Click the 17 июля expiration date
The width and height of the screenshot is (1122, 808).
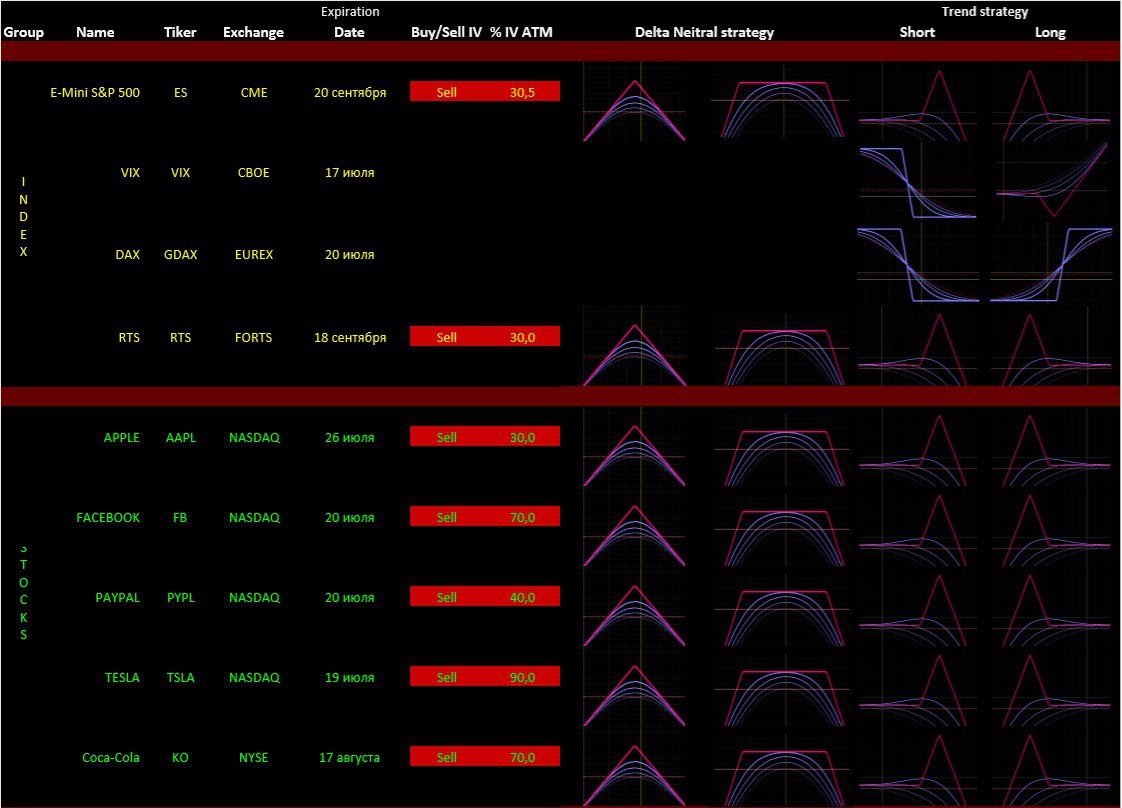pos(350,172)
